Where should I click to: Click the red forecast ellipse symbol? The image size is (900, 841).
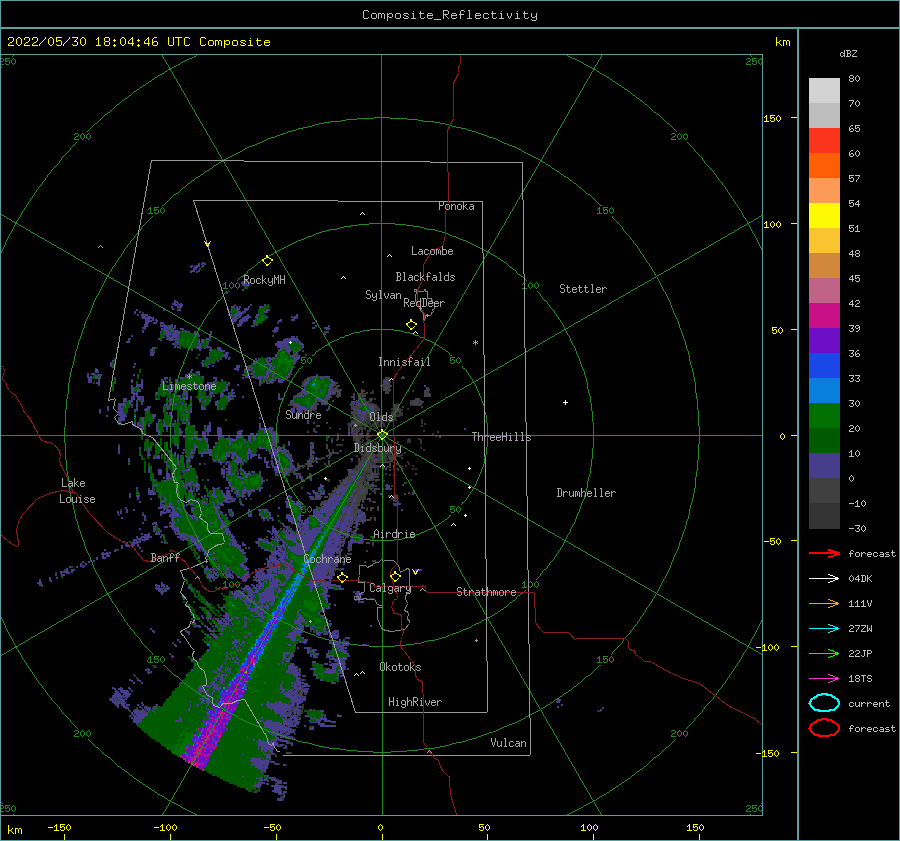(824, 728)
